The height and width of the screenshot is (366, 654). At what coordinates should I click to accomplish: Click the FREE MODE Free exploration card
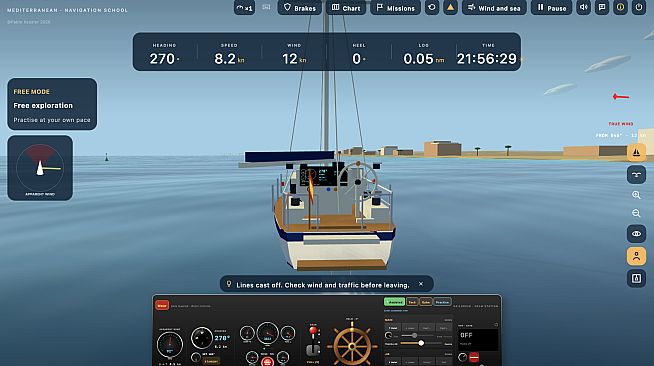tap(52, 104)
